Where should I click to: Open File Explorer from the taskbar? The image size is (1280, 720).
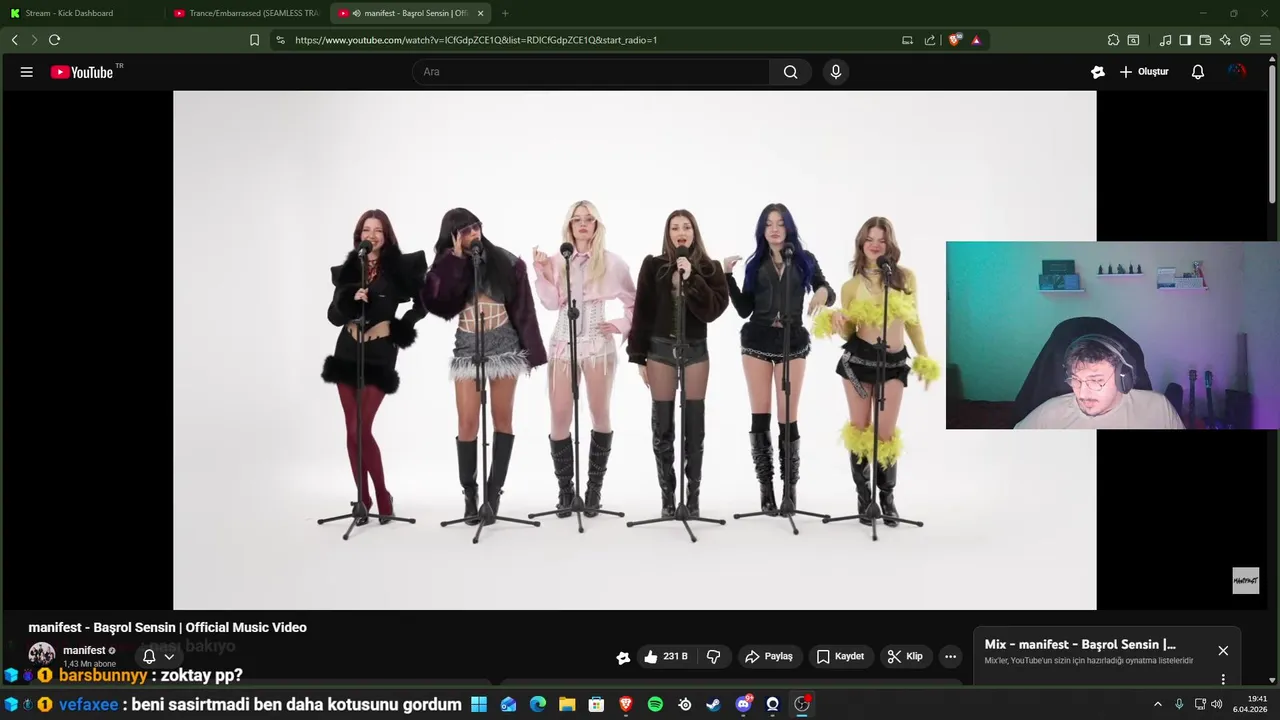567,704
